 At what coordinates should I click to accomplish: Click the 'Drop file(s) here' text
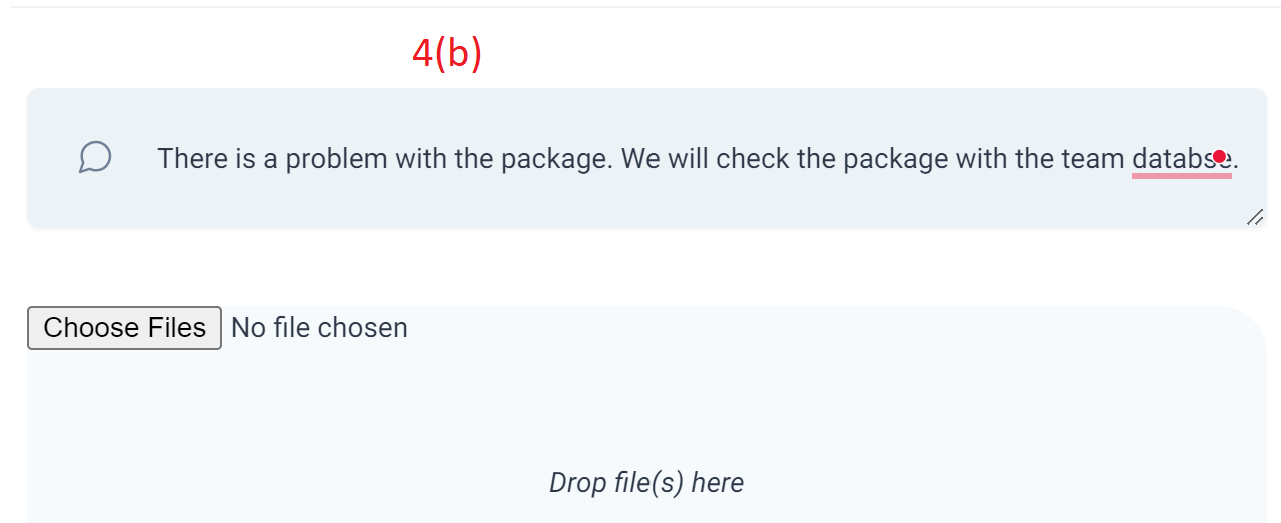tap(646, 483)
